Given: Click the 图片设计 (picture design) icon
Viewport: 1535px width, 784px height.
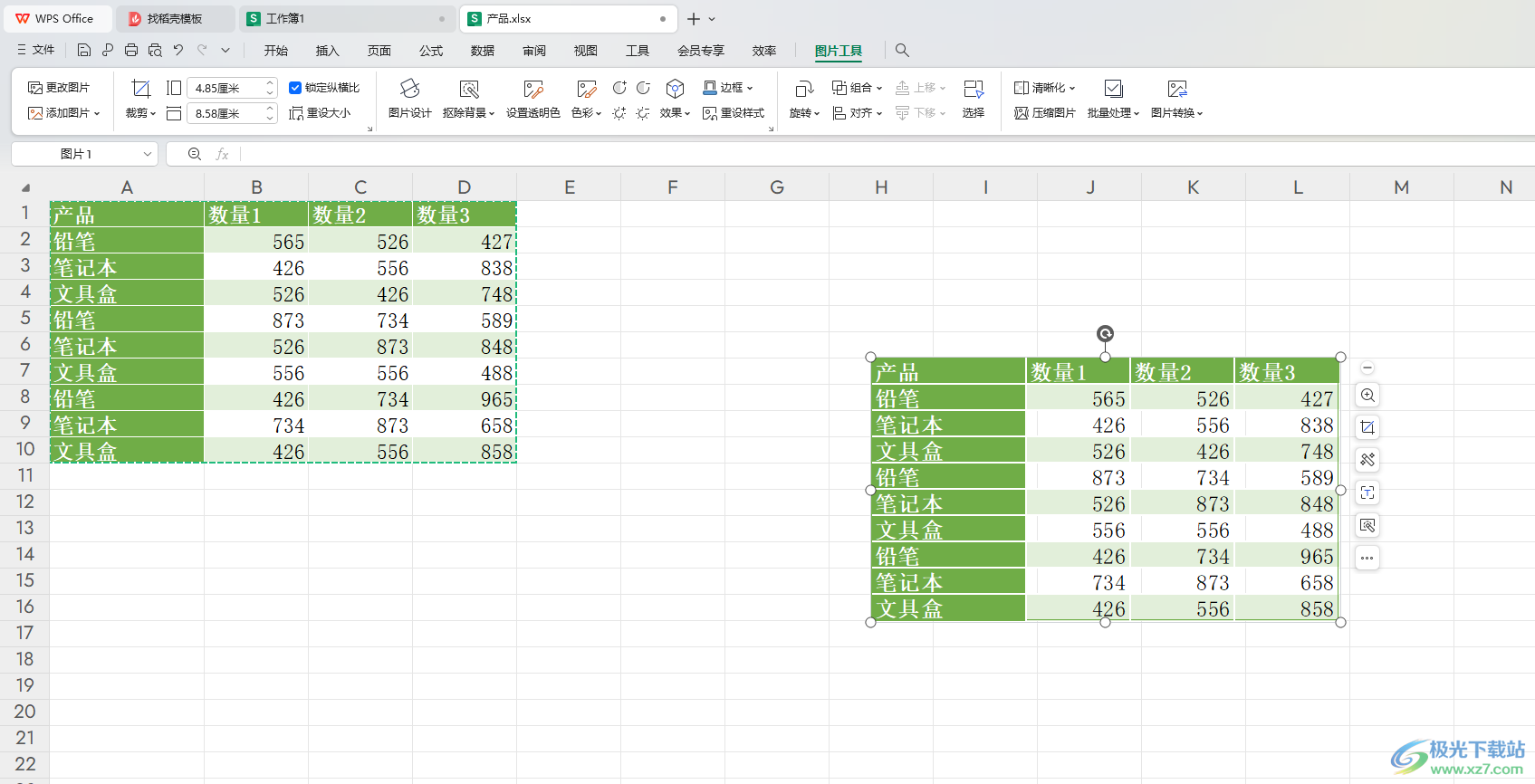Looking at the screenshot, I should pos(409,89).
